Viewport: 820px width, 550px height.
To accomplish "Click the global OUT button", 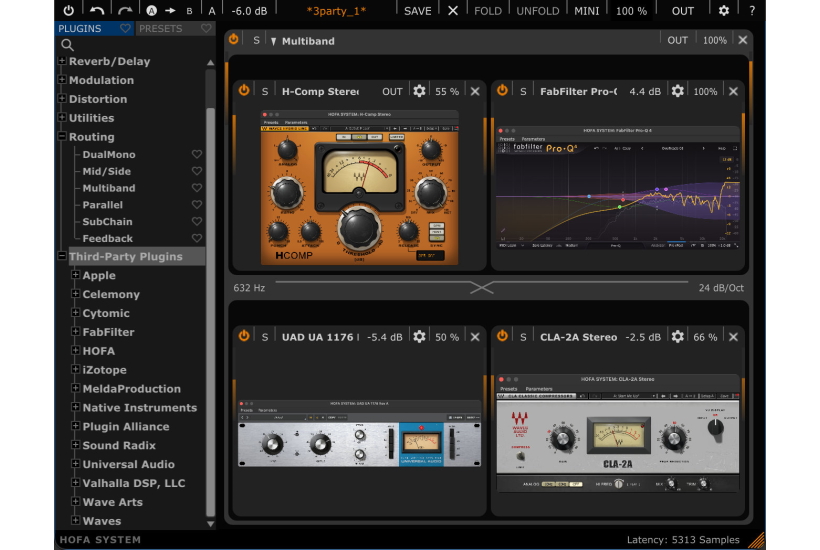I will click(x=682, y=10).
